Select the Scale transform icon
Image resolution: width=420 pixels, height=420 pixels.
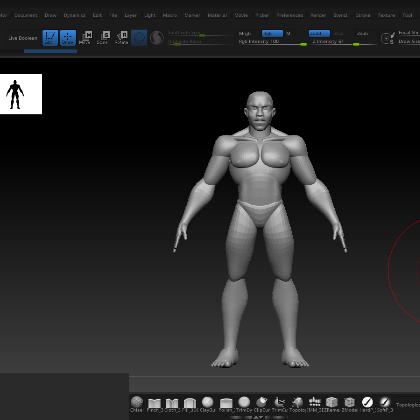tap(104, 38)
